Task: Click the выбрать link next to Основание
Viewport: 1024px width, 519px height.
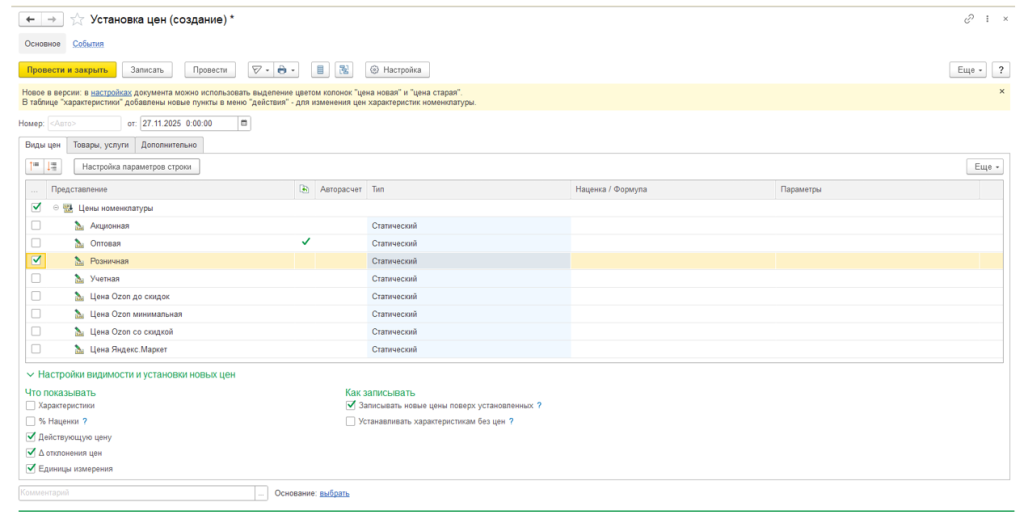Action: pyautogui.click(x=334, y=494)
